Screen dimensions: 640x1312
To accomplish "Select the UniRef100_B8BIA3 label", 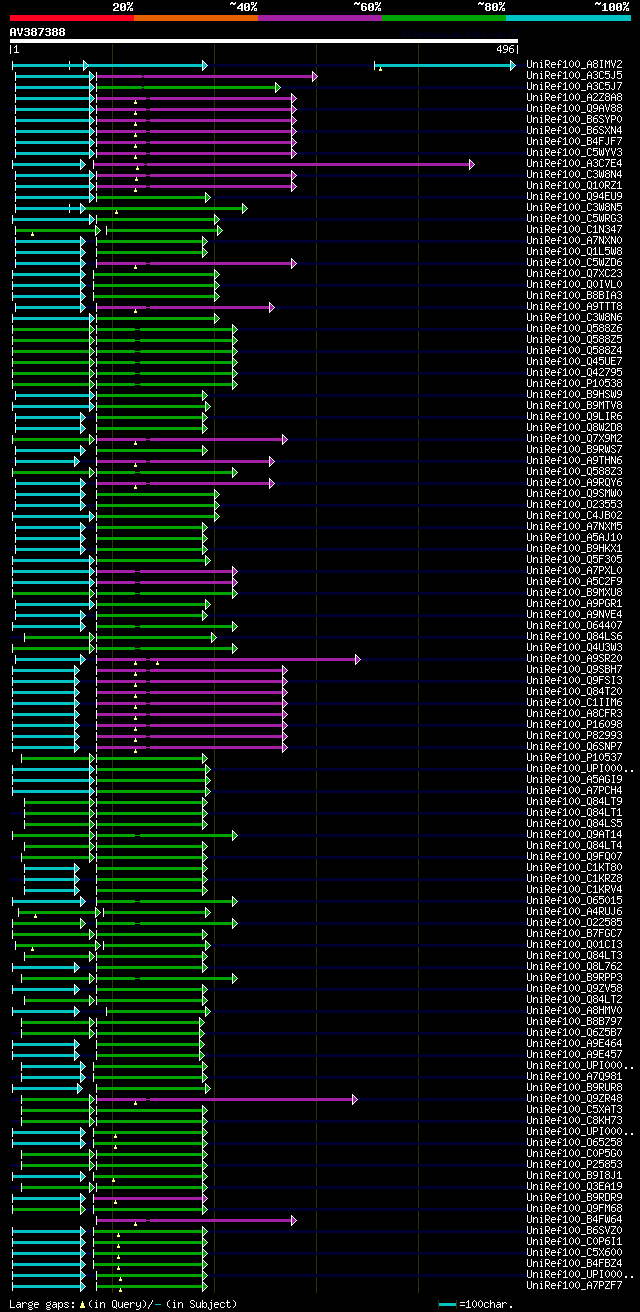I will 576,295.
